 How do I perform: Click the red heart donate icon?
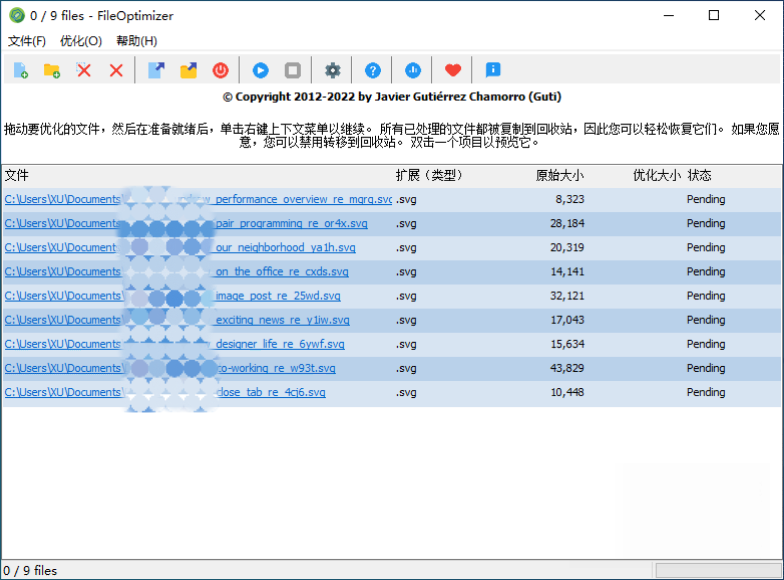(x=453, y=70)
